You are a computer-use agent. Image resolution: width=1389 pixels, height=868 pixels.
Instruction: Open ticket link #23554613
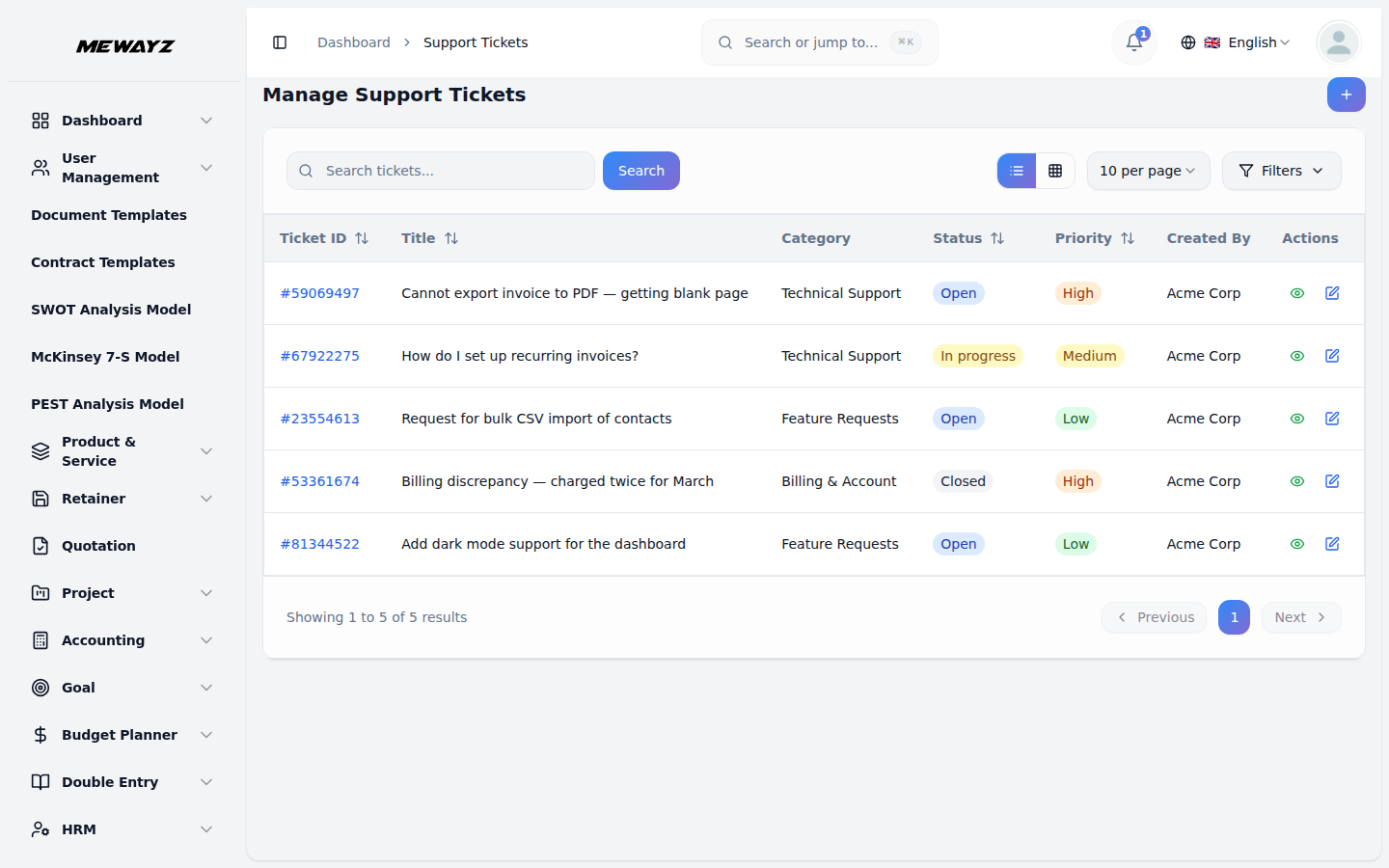[320, 418]
